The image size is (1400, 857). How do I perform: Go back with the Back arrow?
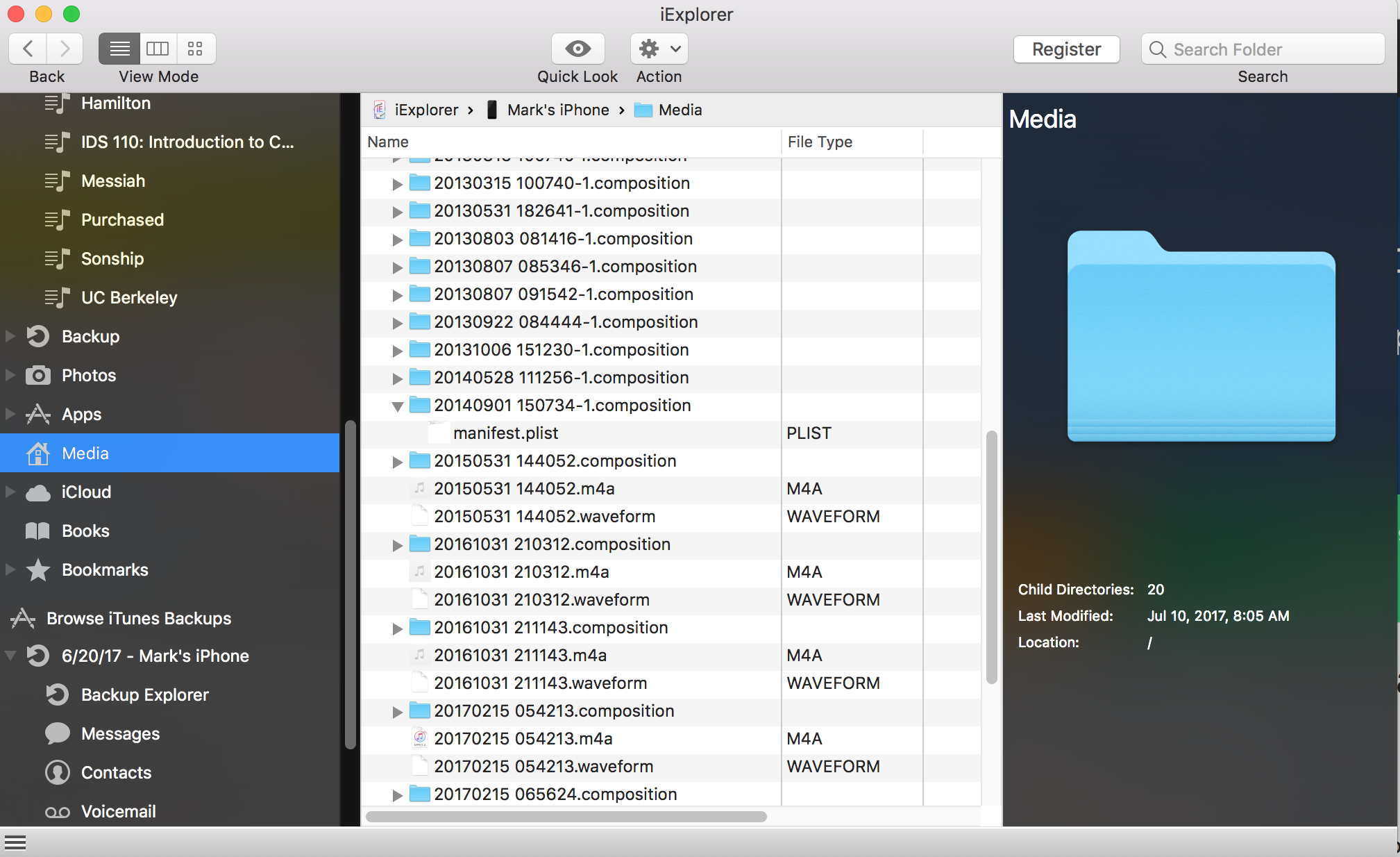coord(28,49)
